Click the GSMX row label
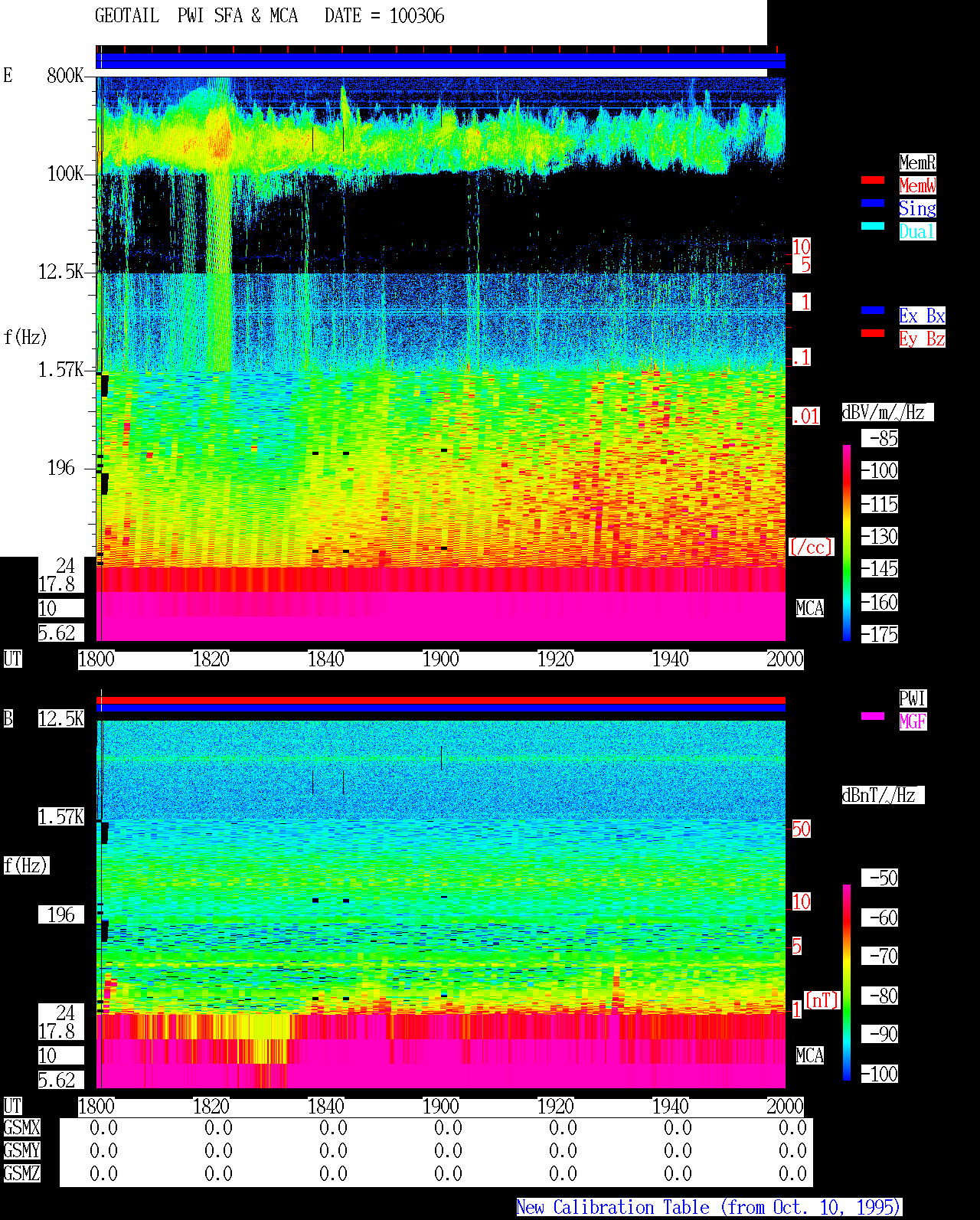 (x=21, y=1127)
